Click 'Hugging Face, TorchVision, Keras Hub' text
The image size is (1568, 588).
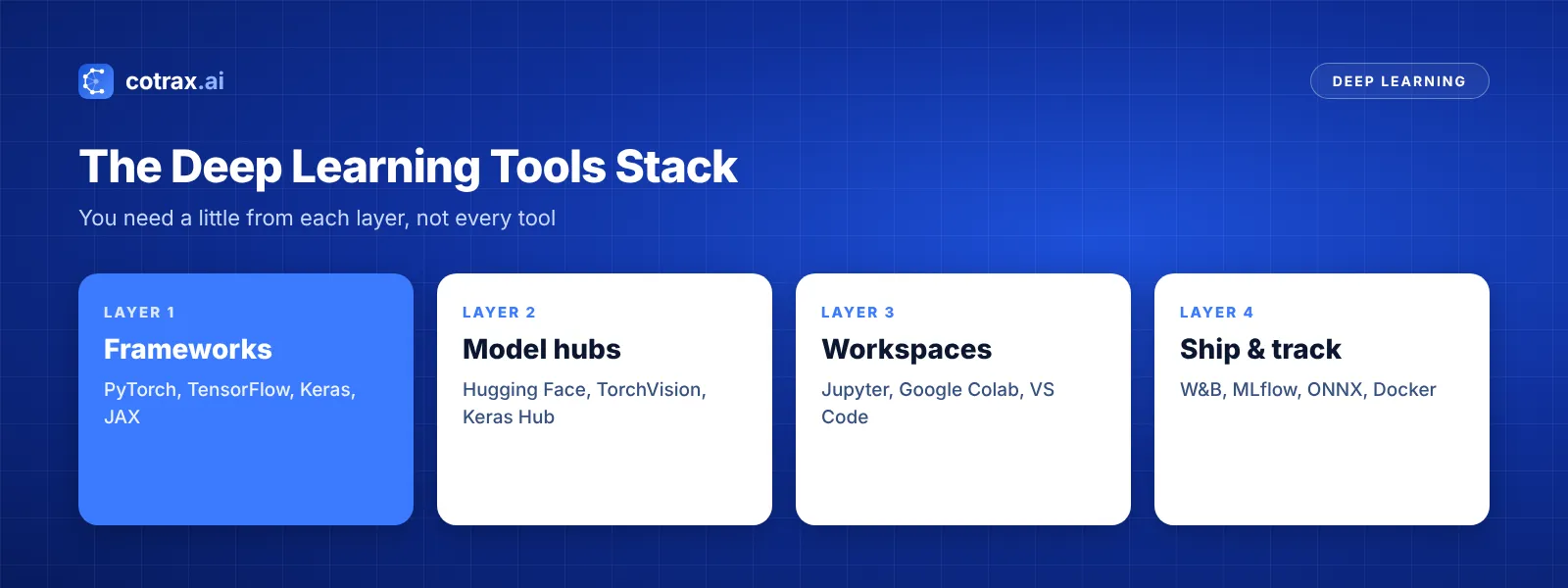point(584,403)
